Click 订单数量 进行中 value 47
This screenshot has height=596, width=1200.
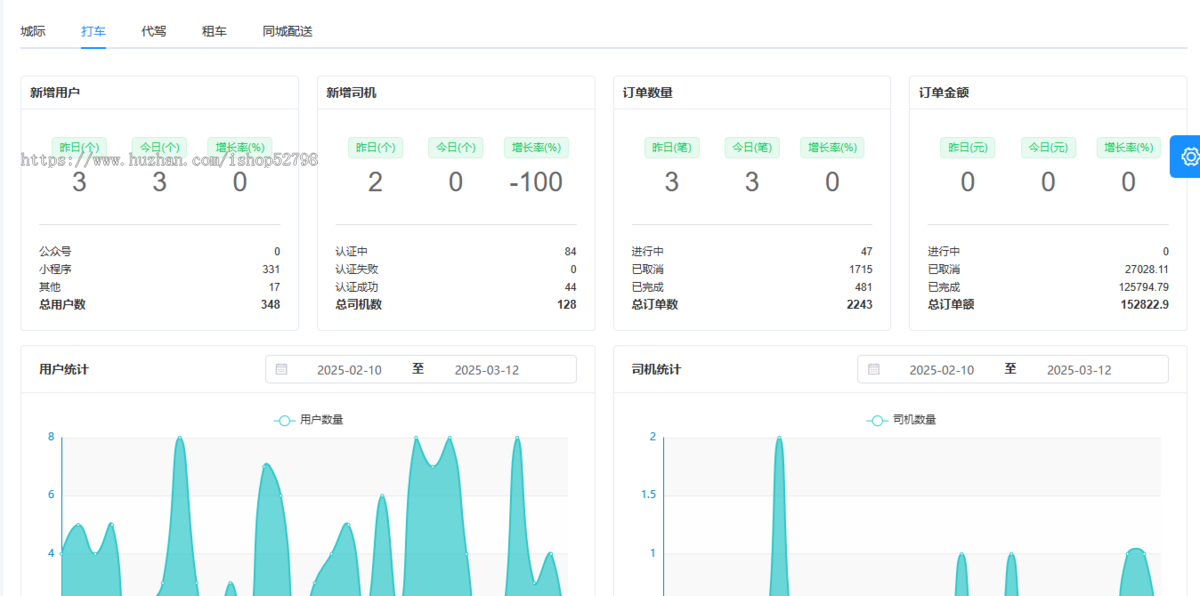866,251
